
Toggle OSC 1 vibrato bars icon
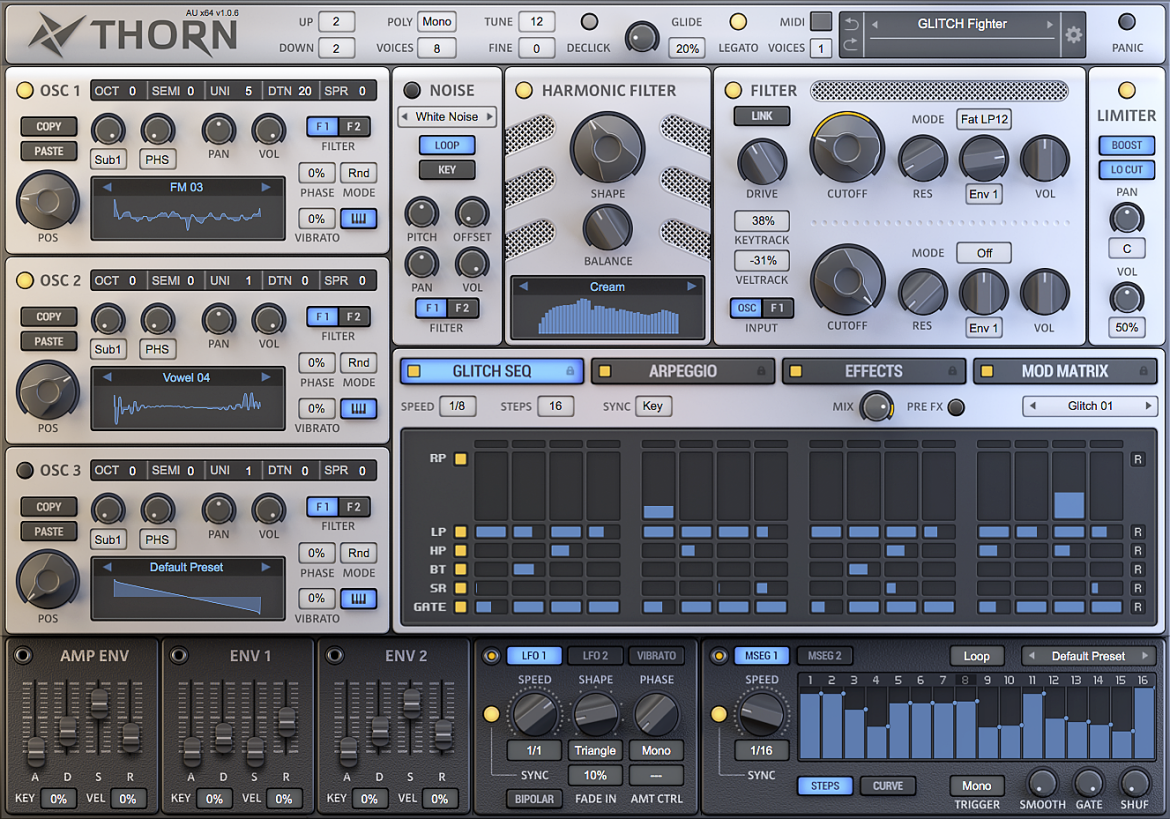click(358, 219)
